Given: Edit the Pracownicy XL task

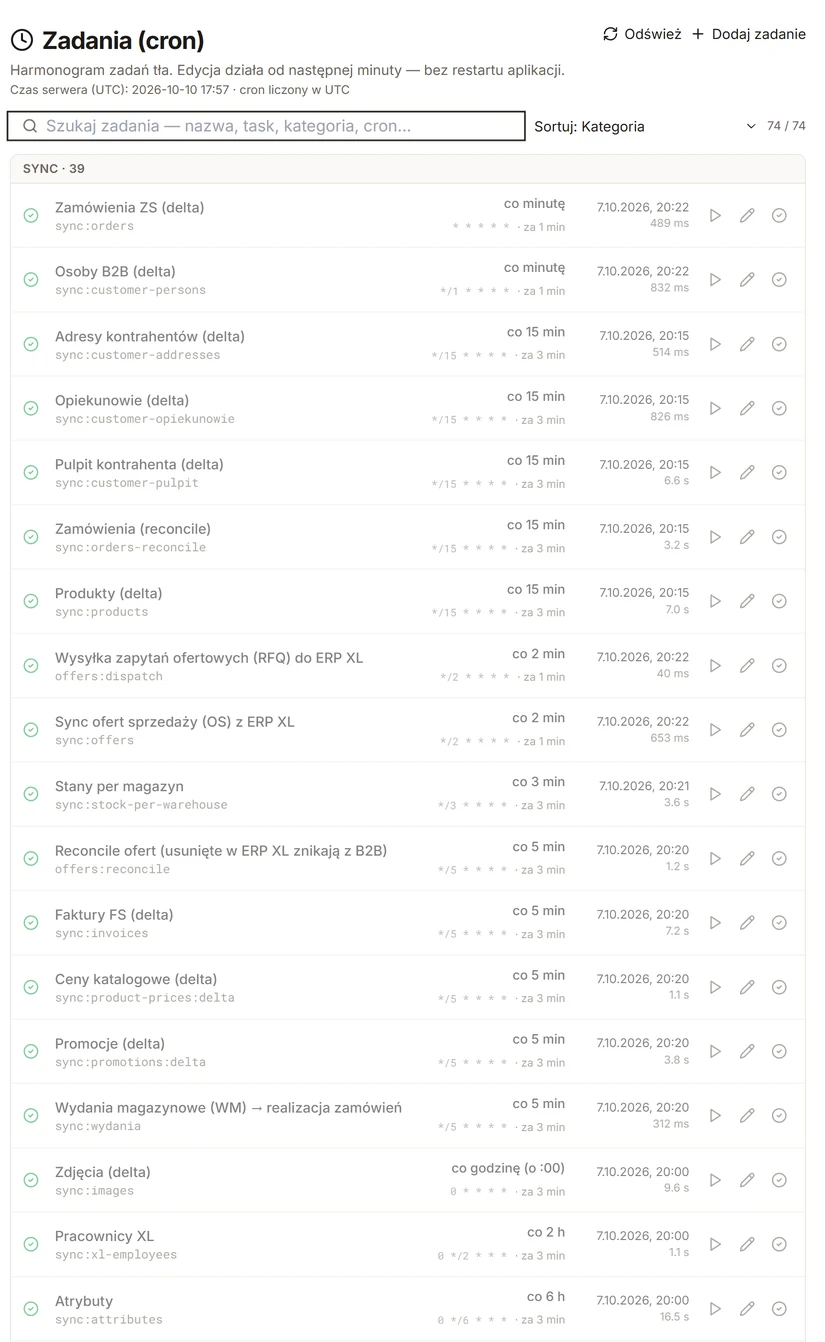Looking at the screenshot, I should click(747, 1244).
